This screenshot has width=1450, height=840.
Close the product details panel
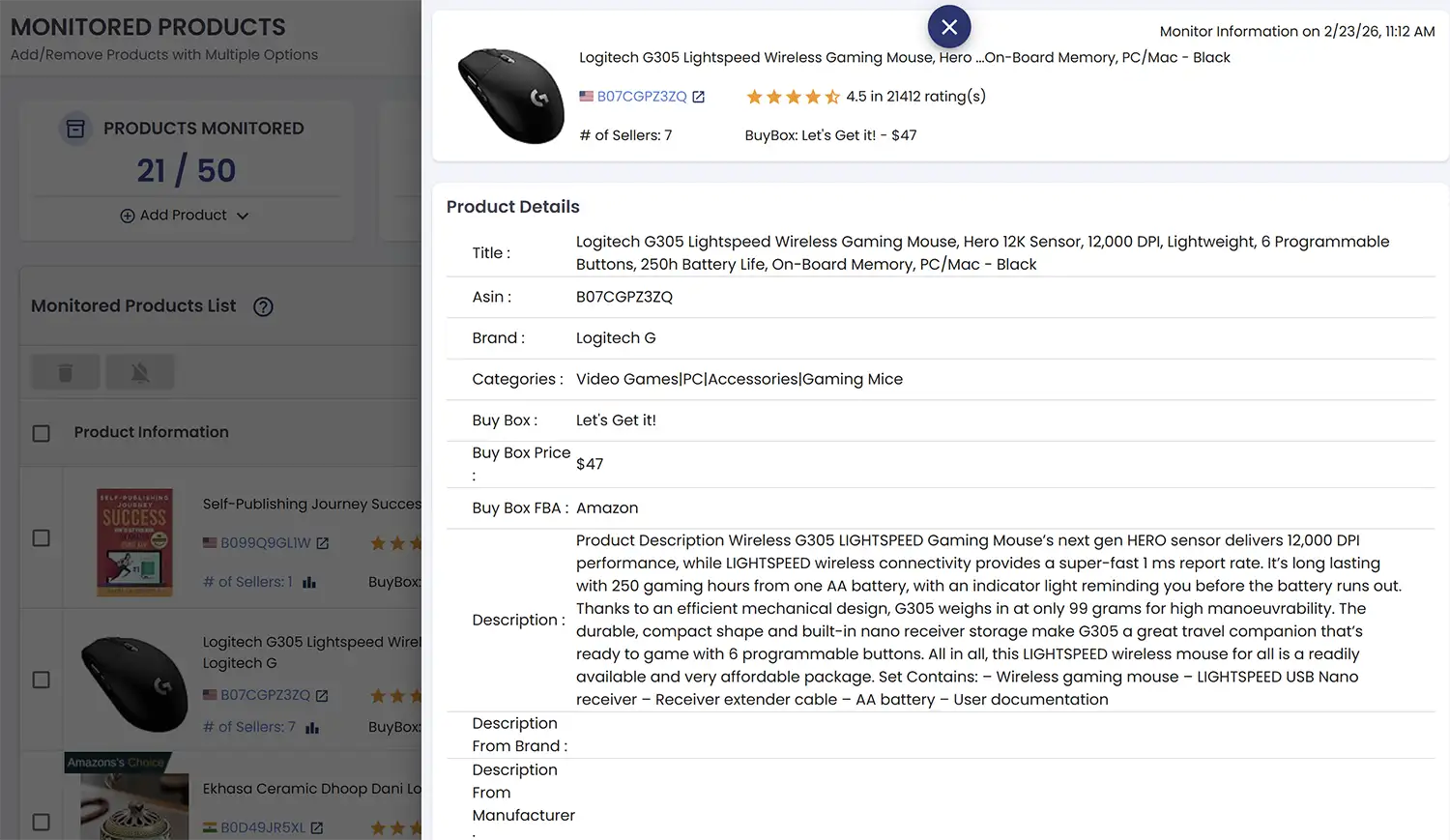click(949, 27)
